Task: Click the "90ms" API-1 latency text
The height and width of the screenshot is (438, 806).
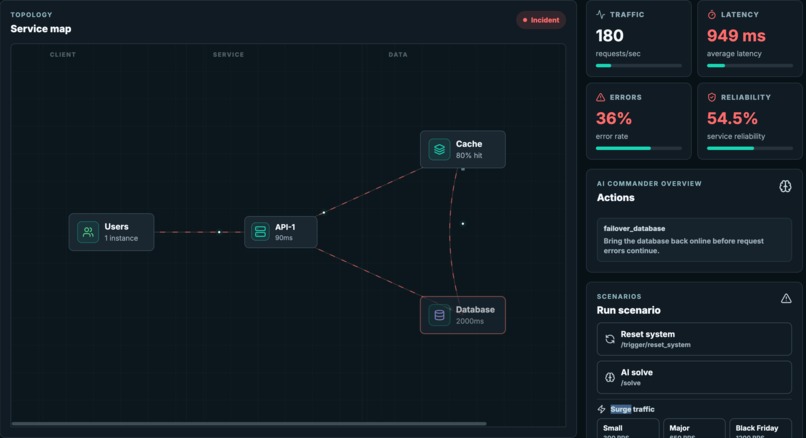Action: [x=284, y=238]
